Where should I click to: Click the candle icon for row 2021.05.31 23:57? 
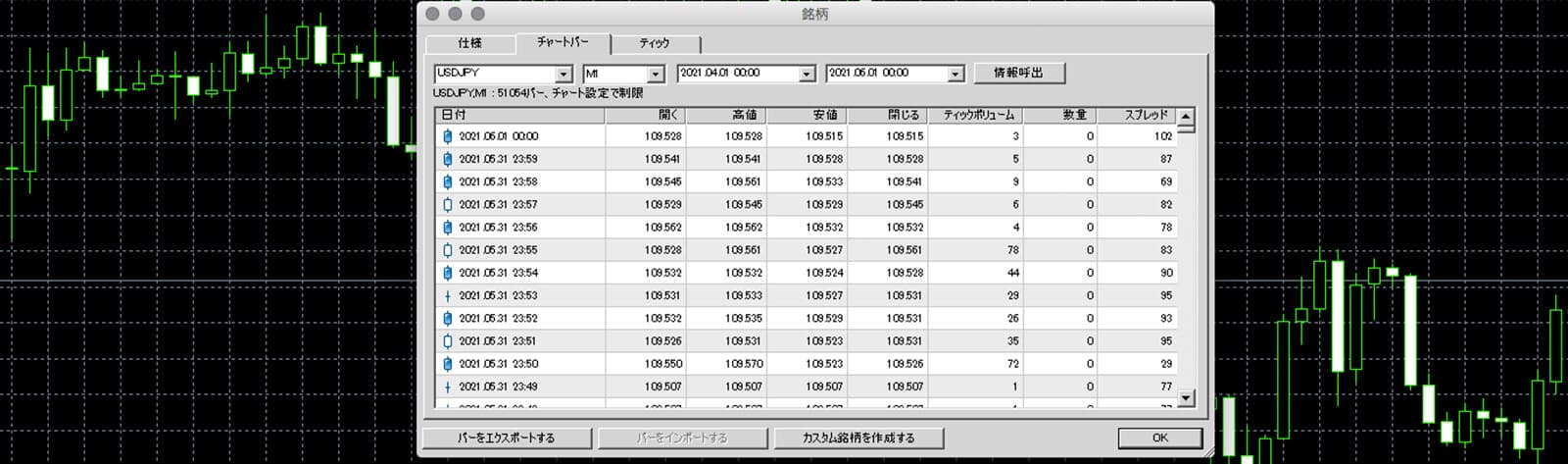(x=448, y=205)
